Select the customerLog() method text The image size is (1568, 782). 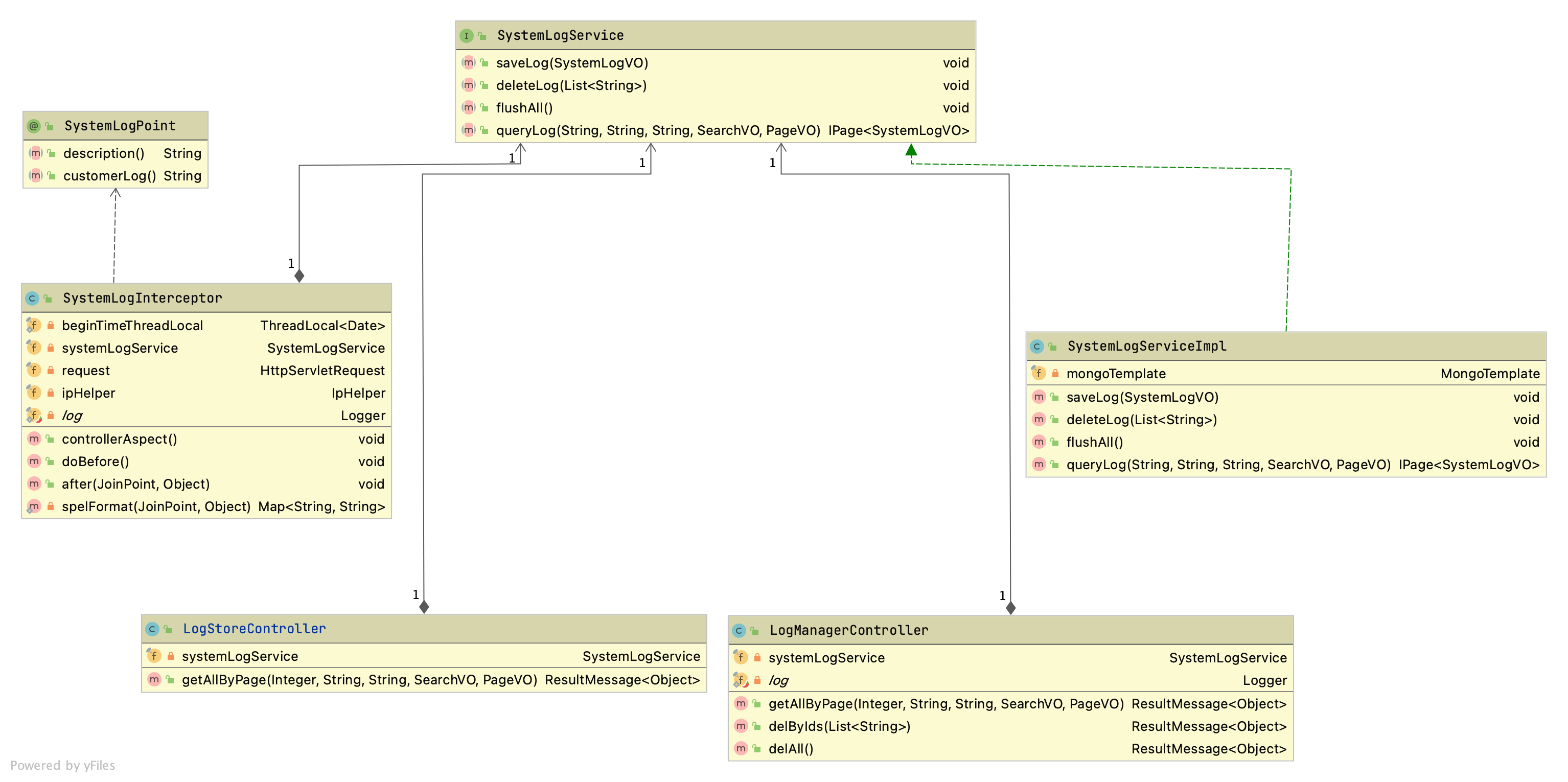[109, 176]
